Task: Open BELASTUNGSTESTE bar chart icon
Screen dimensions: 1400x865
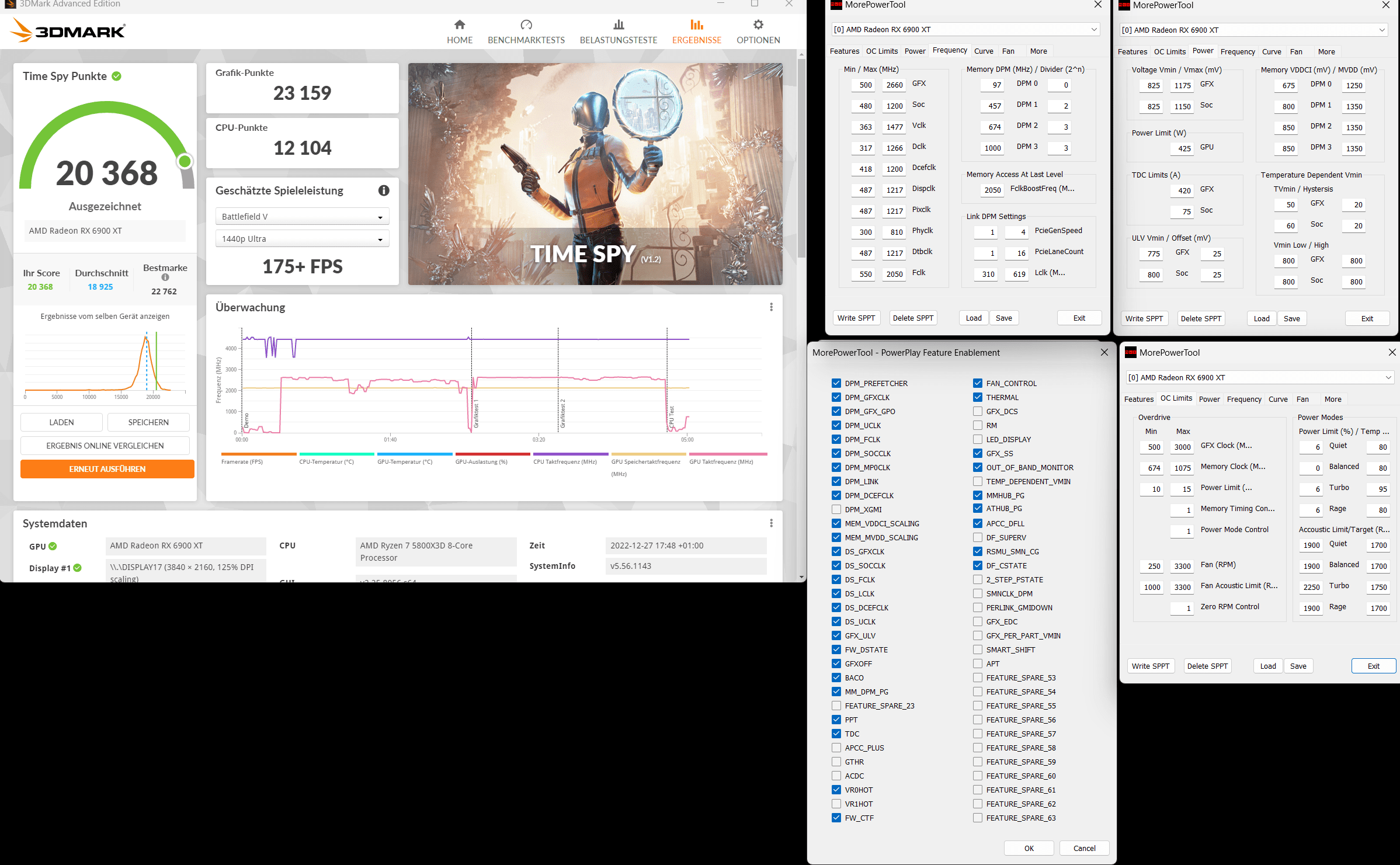Action: click(x=619, y=25)
